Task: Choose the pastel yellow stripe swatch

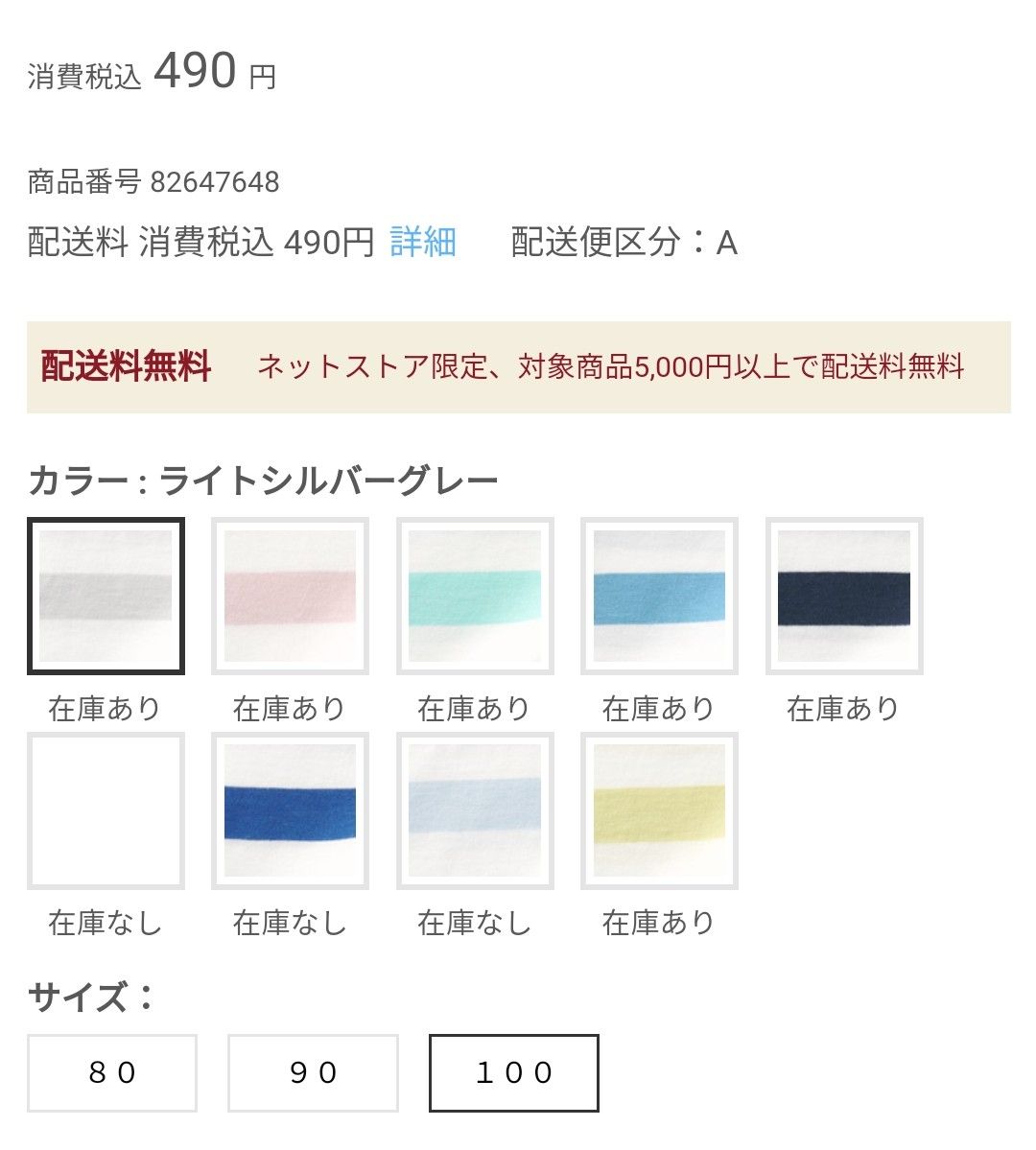Action: [659, 810]
